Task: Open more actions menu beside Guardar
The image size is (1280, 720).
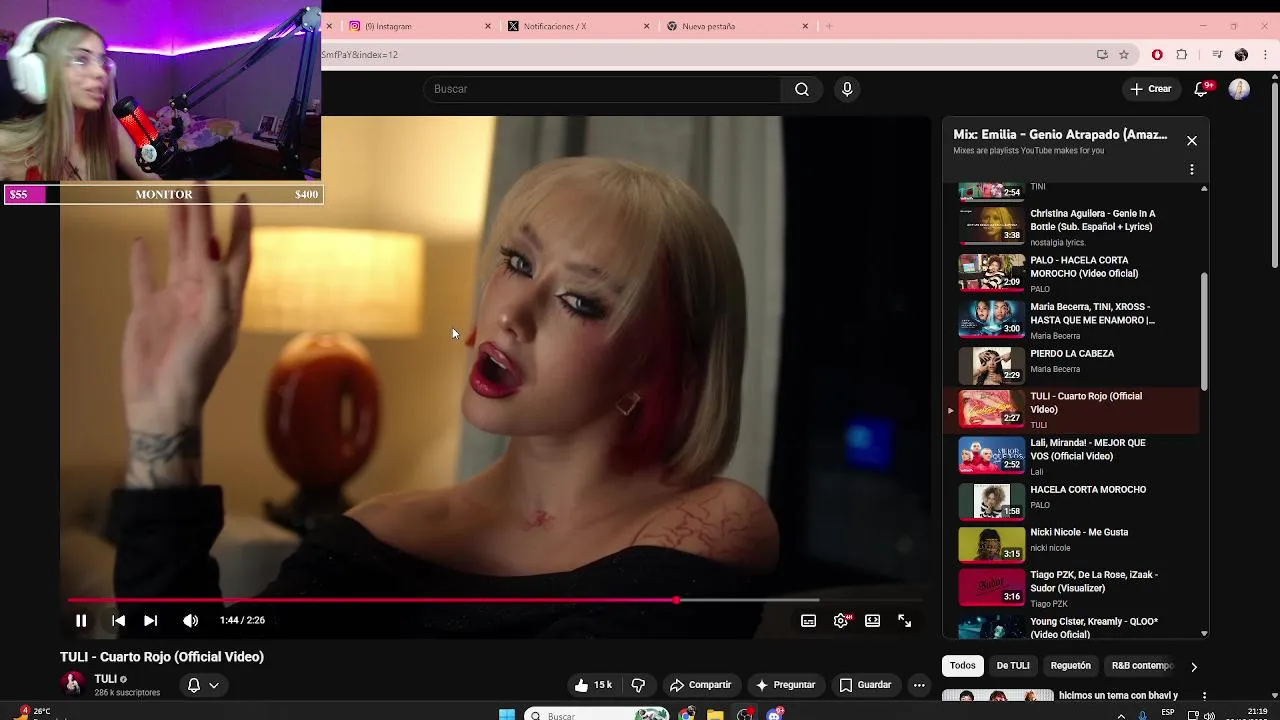Action: 919,685
